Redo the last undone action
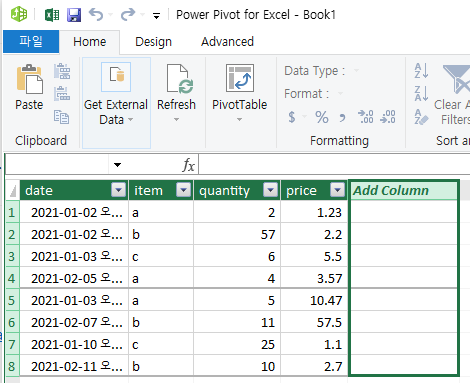Viewport: 470px width, 383px height. (x=128, y=15)
